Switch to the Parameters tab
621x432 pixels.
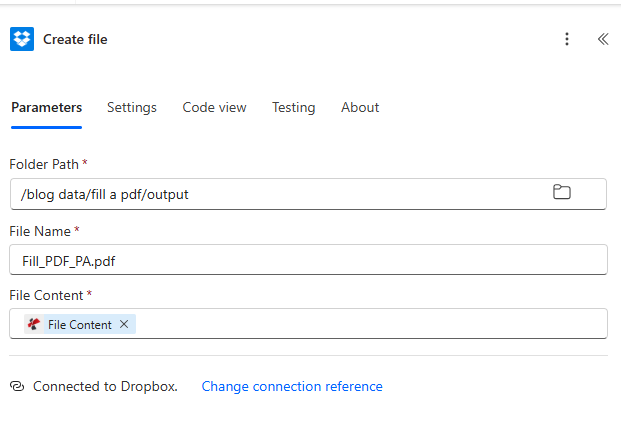(46, 107)
